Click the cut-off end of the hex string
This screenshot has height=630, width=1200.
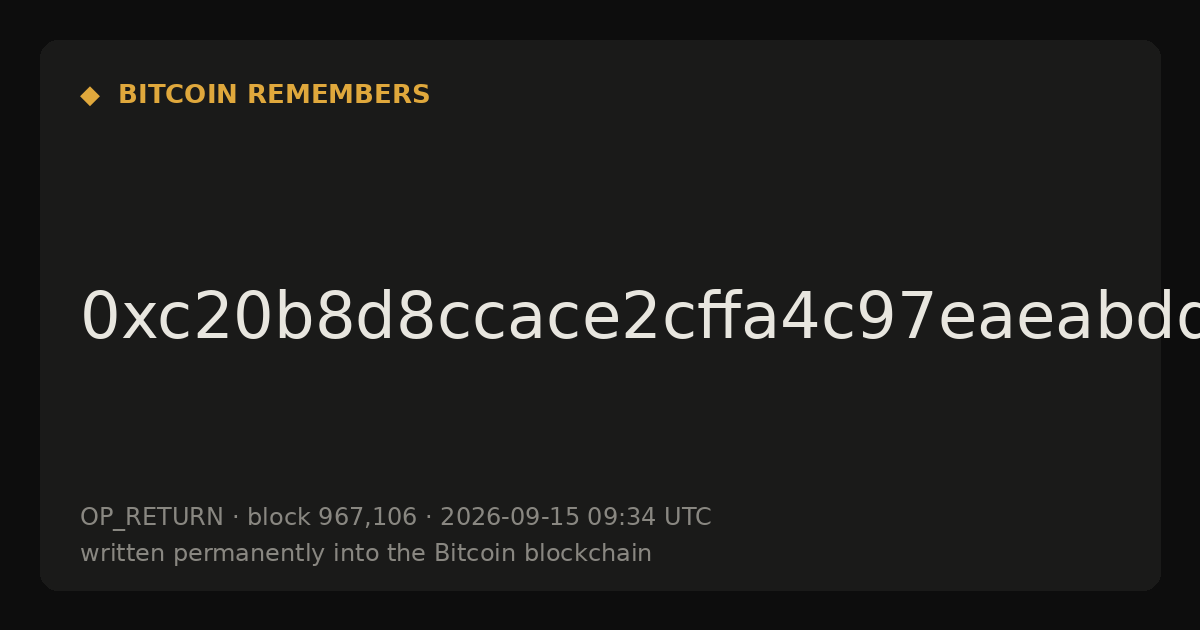1181,318
